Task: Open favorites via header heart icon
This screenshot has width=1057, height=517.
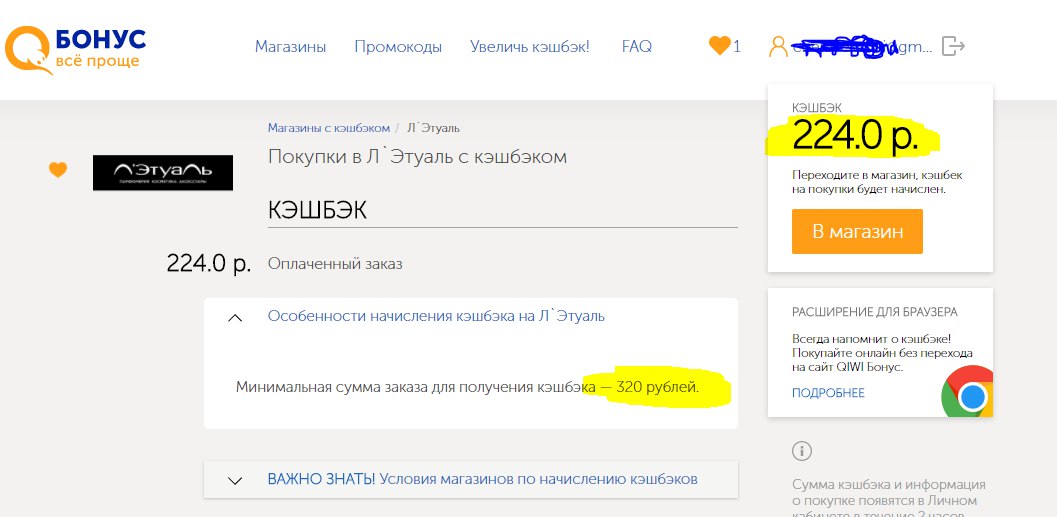Action: [x=720, y=46]
